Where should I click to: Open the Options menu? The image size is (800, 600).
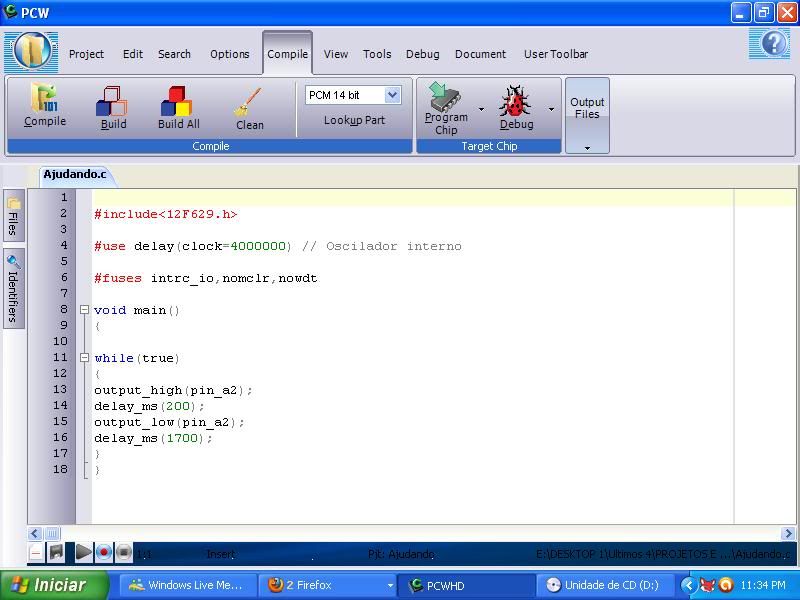(230, 54)
